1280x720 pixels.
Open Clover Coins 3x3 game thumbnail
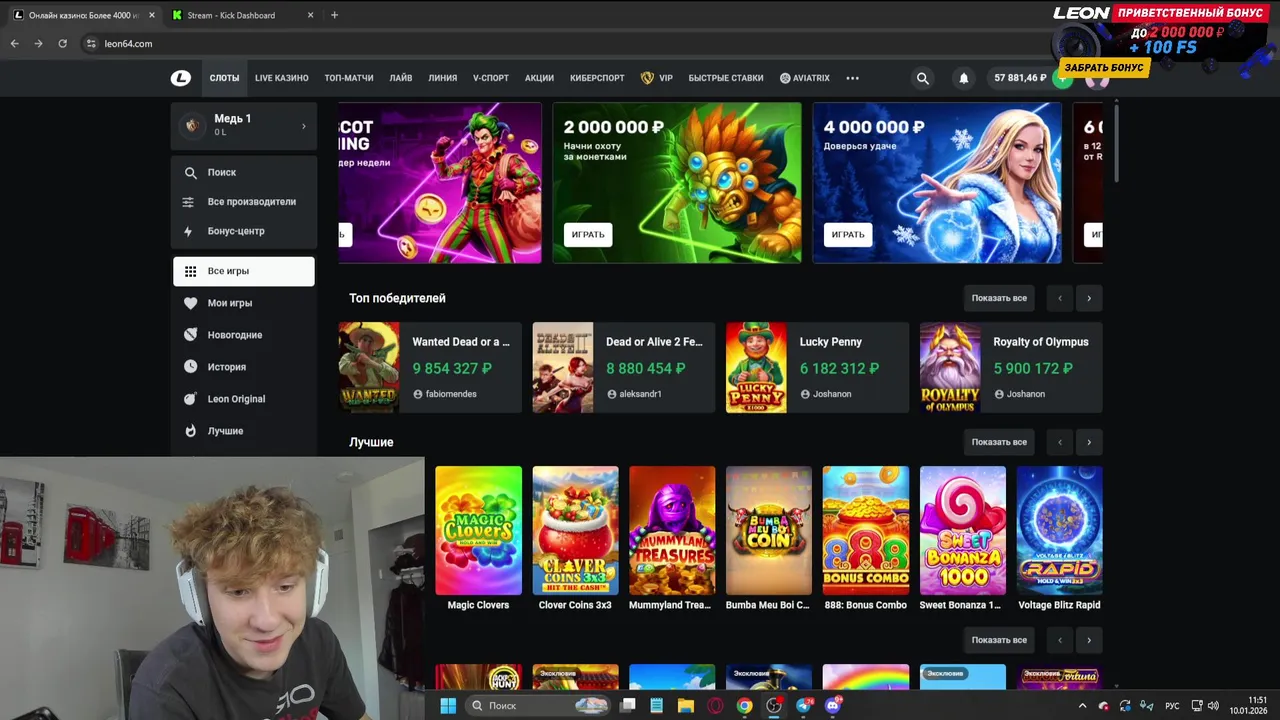click(575, 530)
